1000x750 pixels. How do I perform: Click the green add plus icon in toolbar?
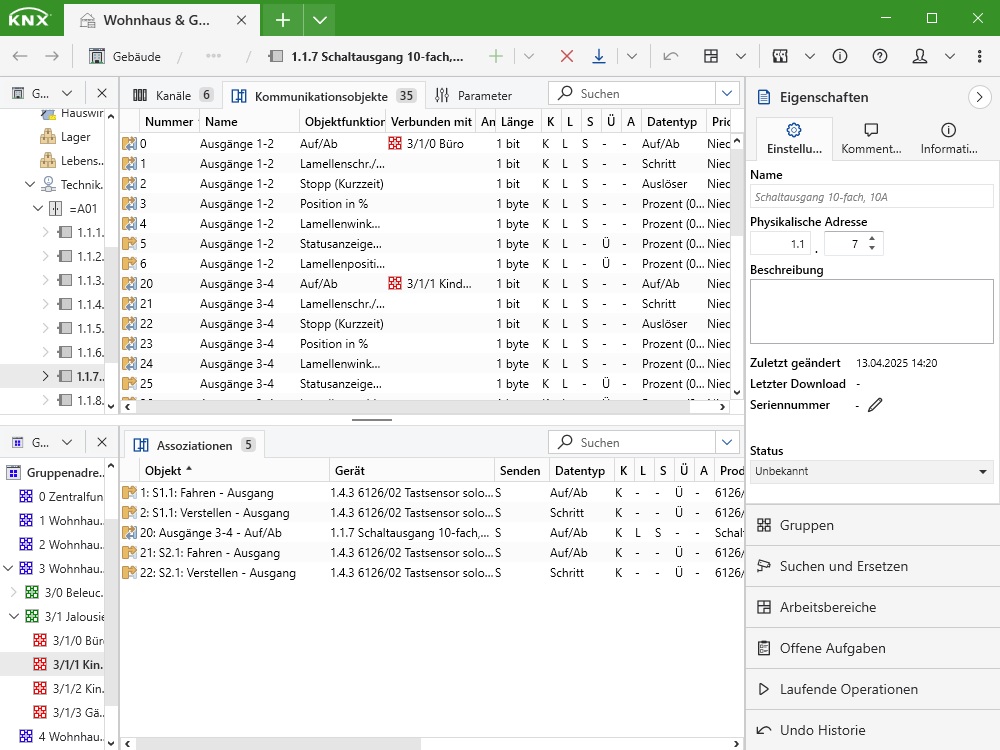496,57
